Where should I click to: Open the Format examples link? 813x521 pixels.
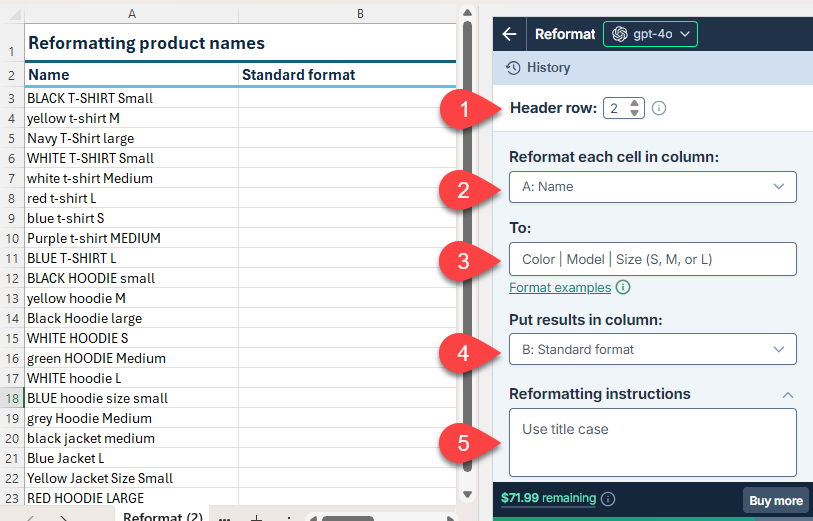[559, 288]
